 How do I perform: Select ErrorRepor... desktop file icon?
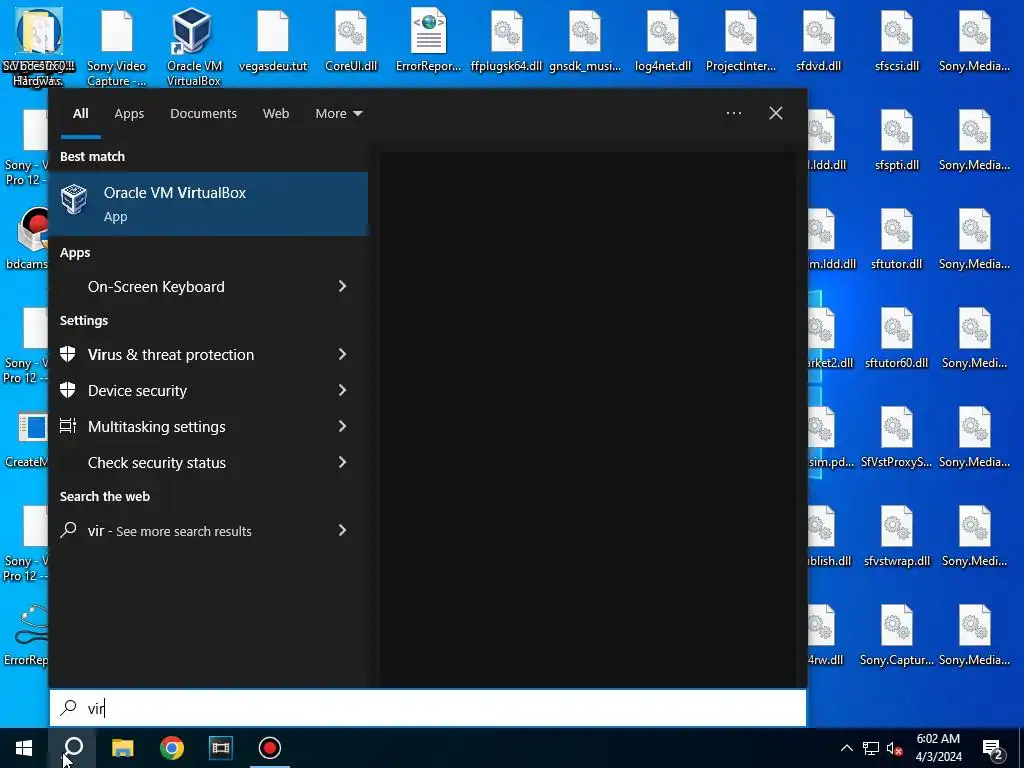coord(428,40)
